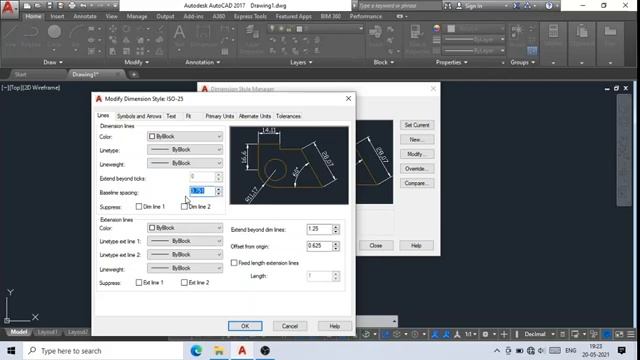Open the AutoCAD application menu logo
This screenshot has height=360, width=640.
click(x=9, y=9)
